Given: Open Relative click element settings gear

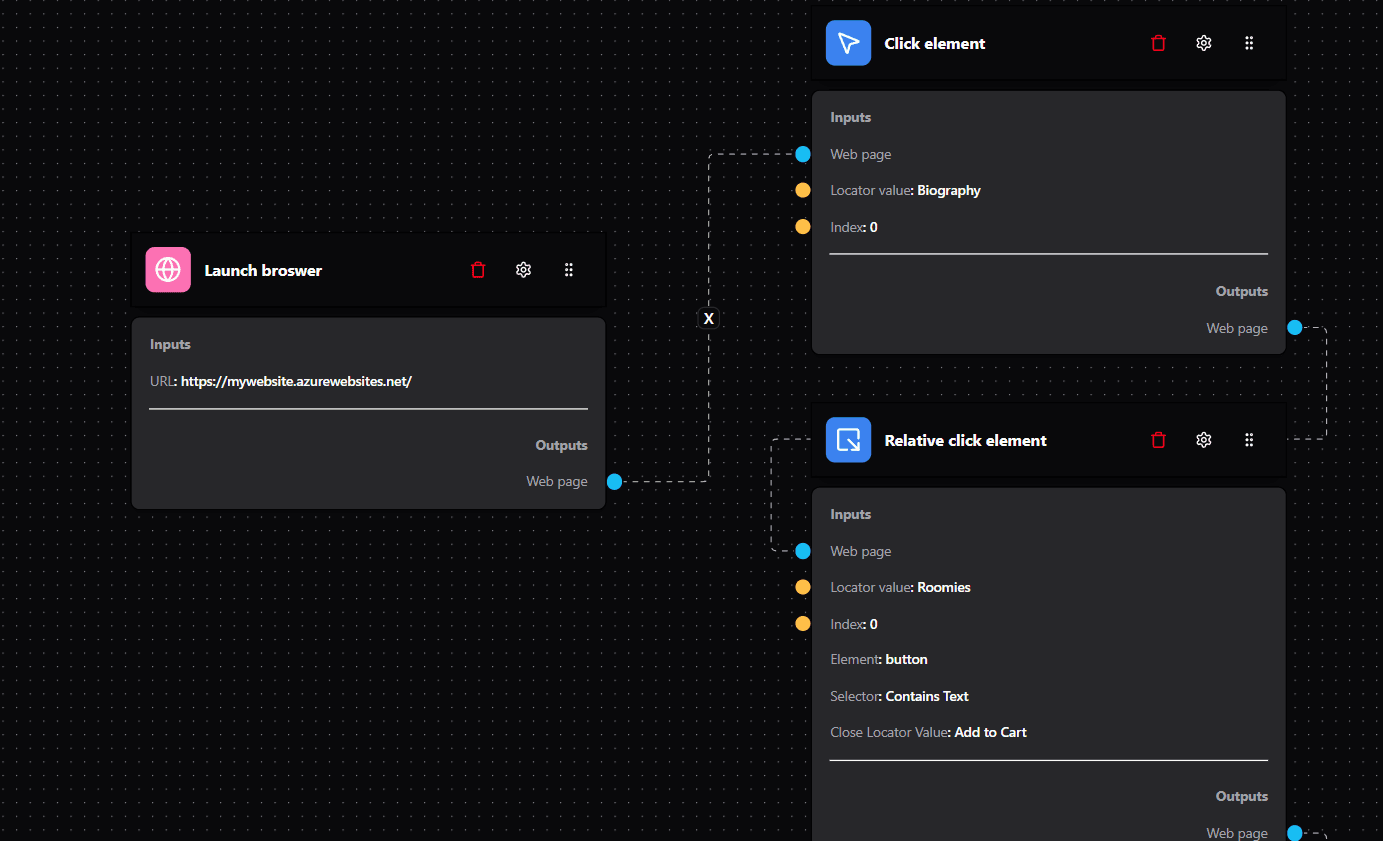Looking at the screenshot, I should [x=1204, y=440].
